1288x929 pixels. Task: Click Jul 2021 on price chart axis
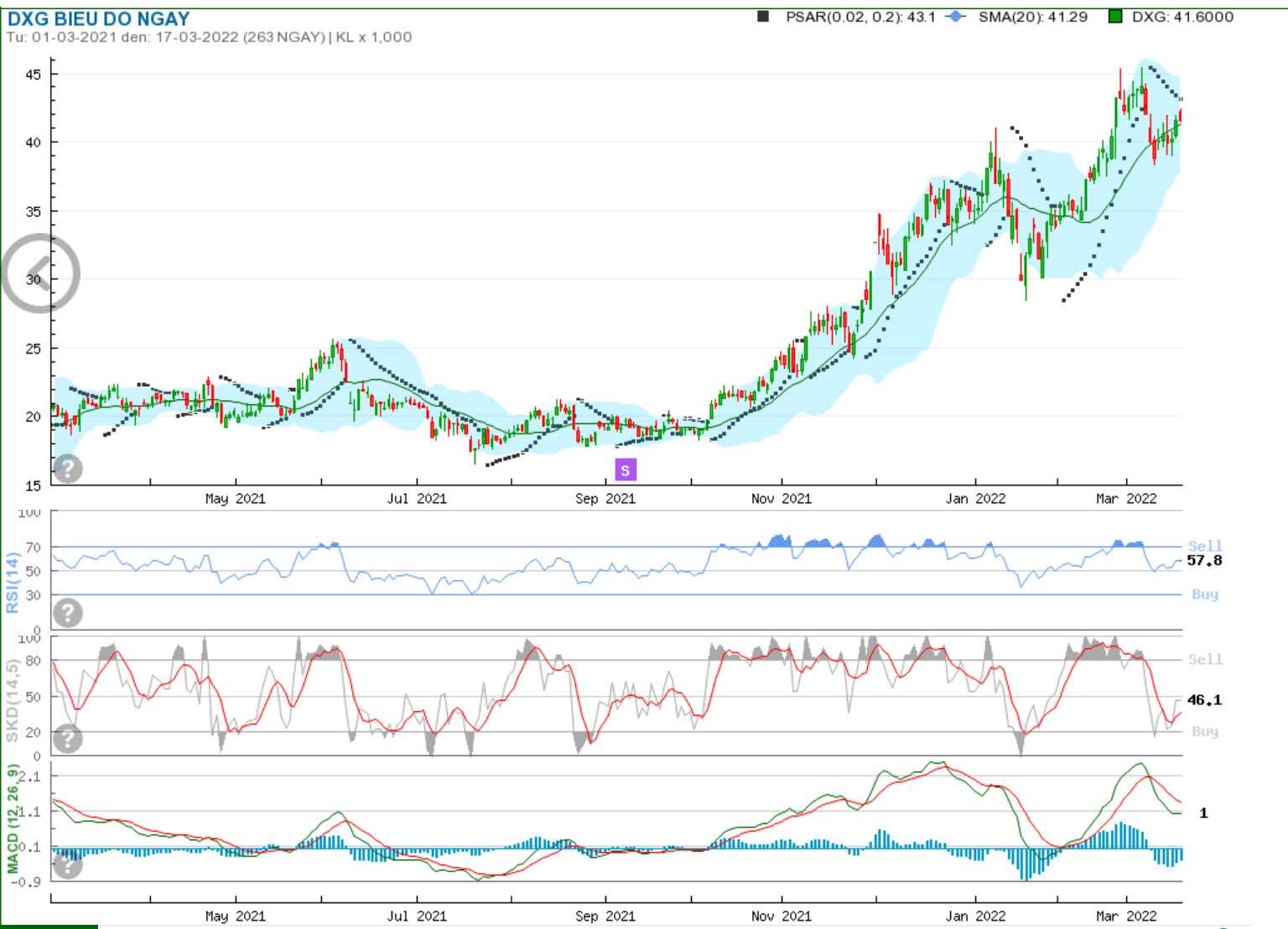[417, 498]
